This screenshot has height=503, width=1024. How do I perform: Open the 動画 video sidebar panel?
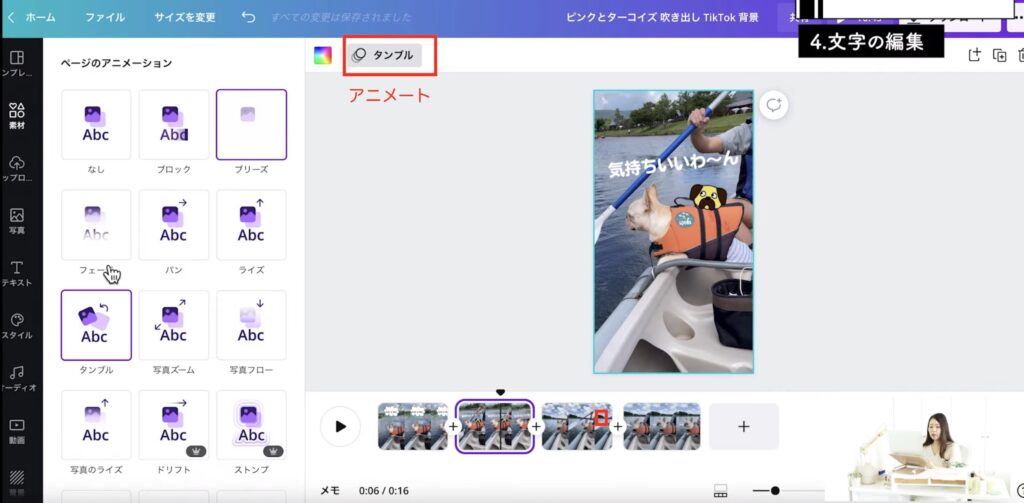[x=17, y=430]
